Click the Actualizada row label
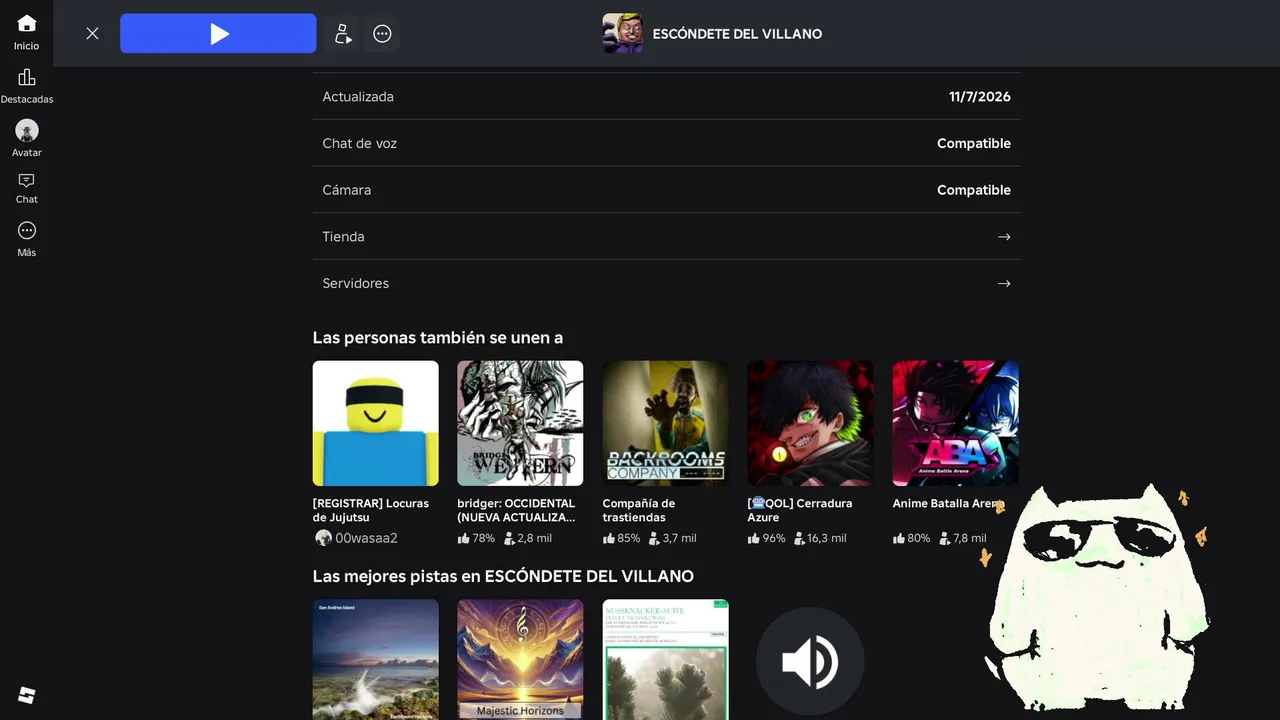1280x720 pixels. (x=358, y=97)
